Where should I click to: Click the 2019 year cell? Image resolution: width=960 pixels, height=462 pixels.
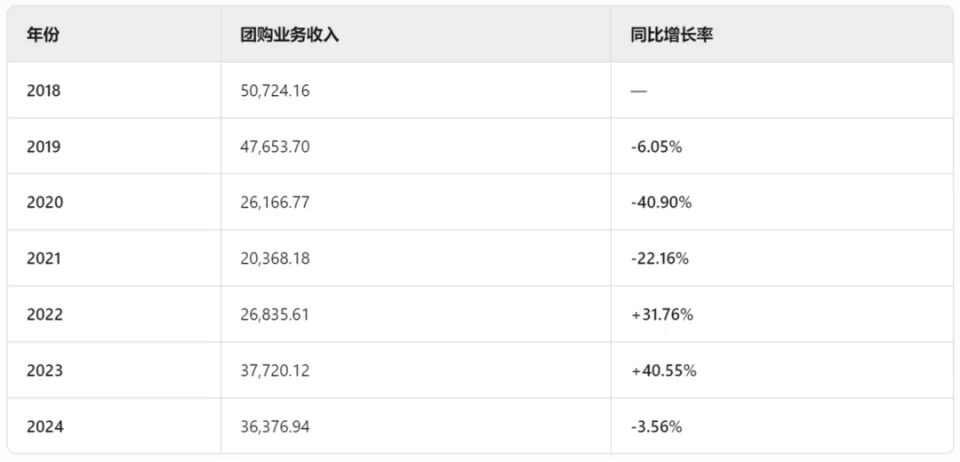click(x=44, y=147)
